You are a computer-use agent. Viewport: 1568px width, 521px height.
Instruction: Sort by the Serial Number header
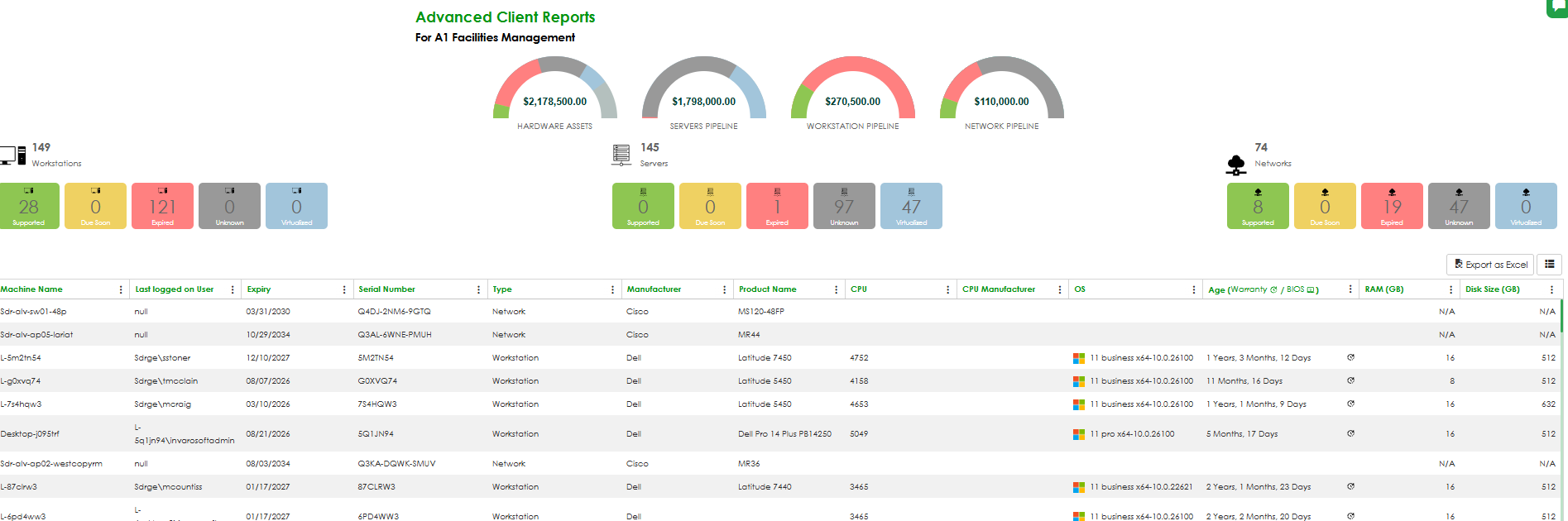click(386, 289)
